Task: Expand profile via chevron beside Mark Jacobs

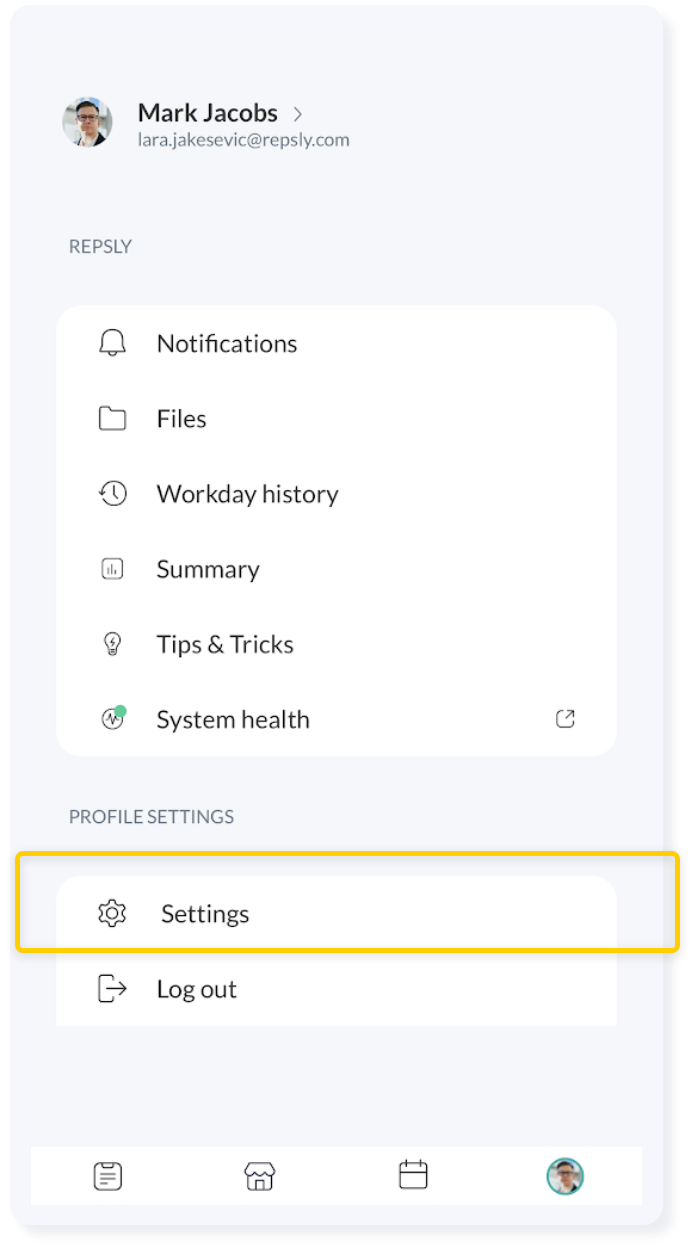Action: click(x=297, y=114)
